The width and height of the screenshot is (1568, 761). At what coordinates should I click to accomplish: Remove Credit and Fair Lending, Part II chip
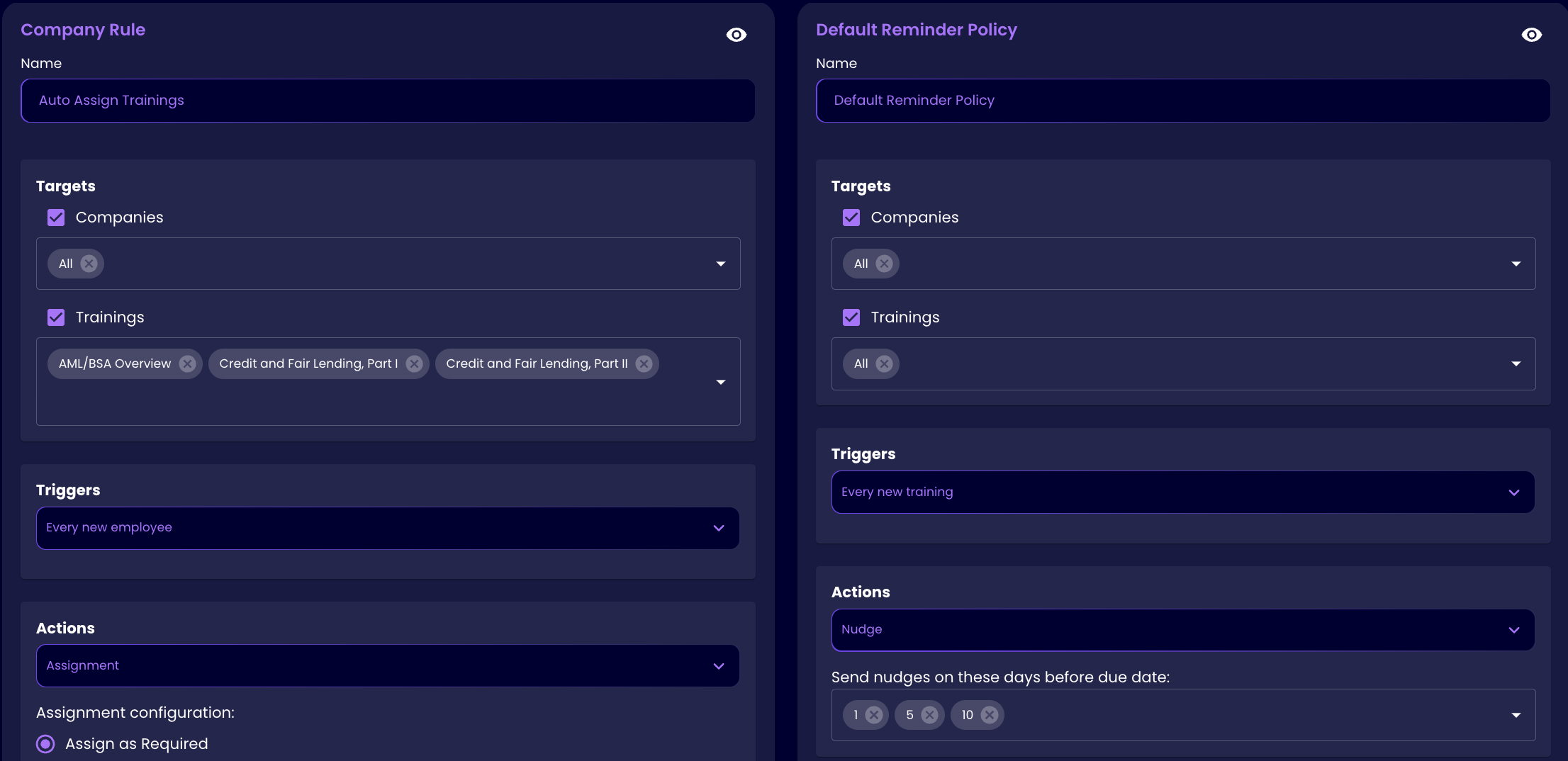tap(644, 363)
